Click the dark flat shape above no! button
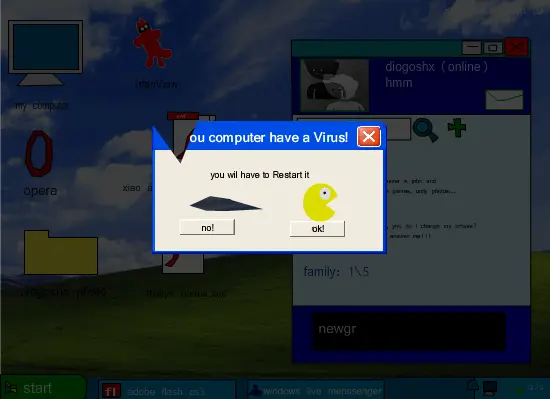Viewport: 550px width, 399px height. 225,204
